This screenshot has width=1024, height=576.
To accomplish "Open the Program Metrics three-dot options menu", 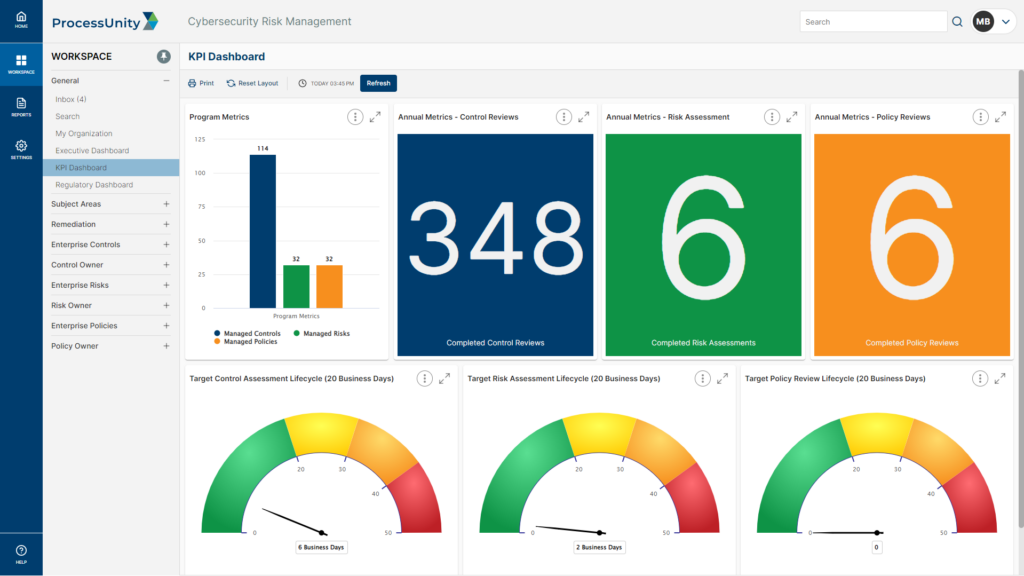I will pos(355,117).
